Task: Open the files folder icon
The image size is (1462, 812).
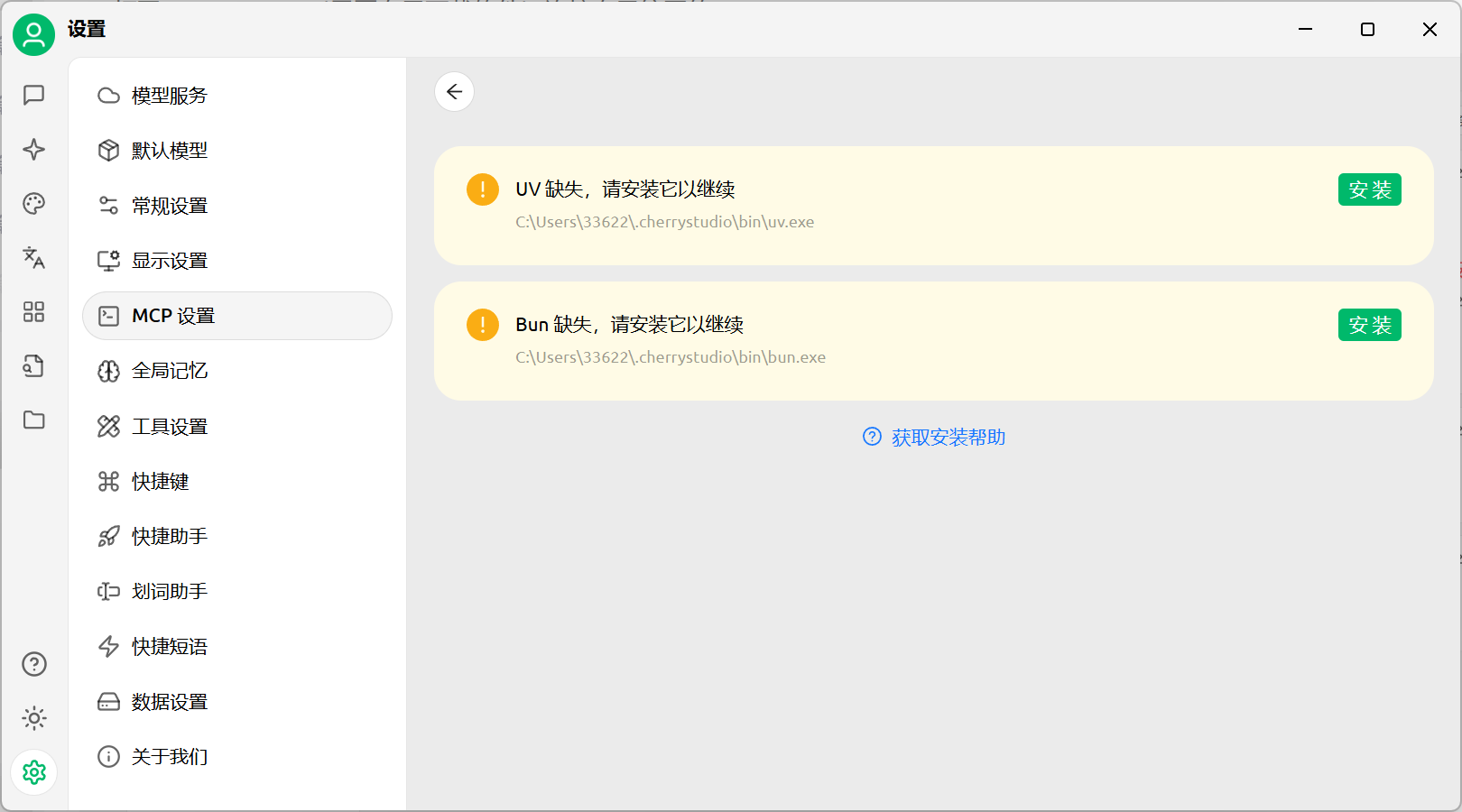Action: click(x=34, y=420)
